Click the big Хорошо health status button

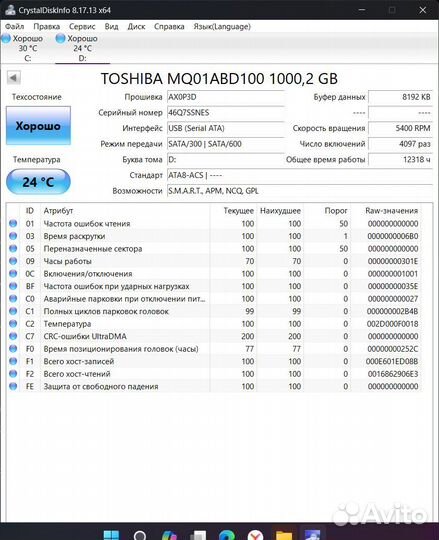(x=38, y=126)
